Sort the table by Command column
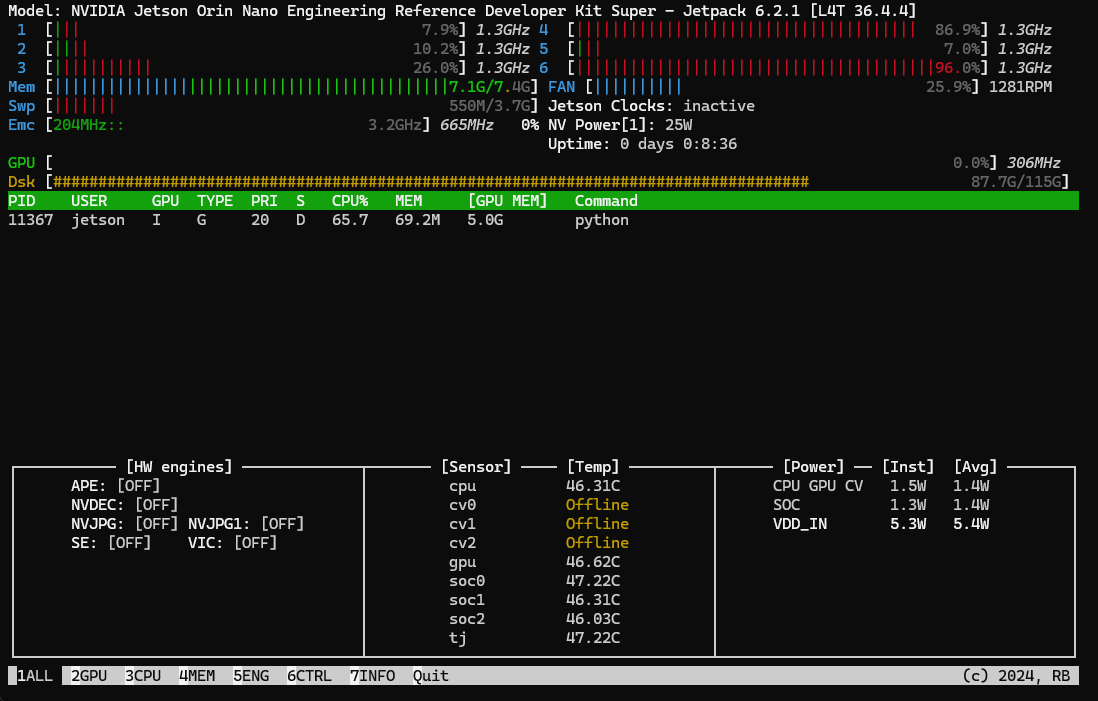Image resolution: width=1098 pixels, height=701 pixels. [x=605, y=201]
